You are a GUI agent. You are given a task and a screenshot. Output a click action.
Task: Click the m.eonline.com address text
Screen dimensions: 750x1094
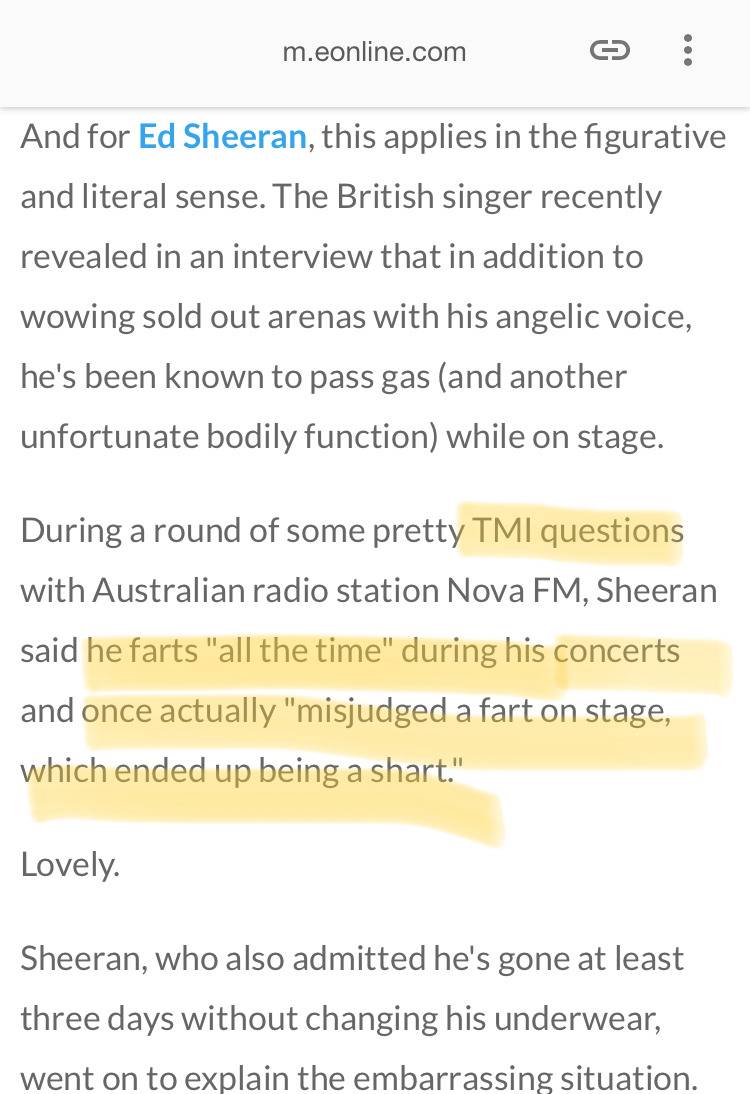coord(374,52)
